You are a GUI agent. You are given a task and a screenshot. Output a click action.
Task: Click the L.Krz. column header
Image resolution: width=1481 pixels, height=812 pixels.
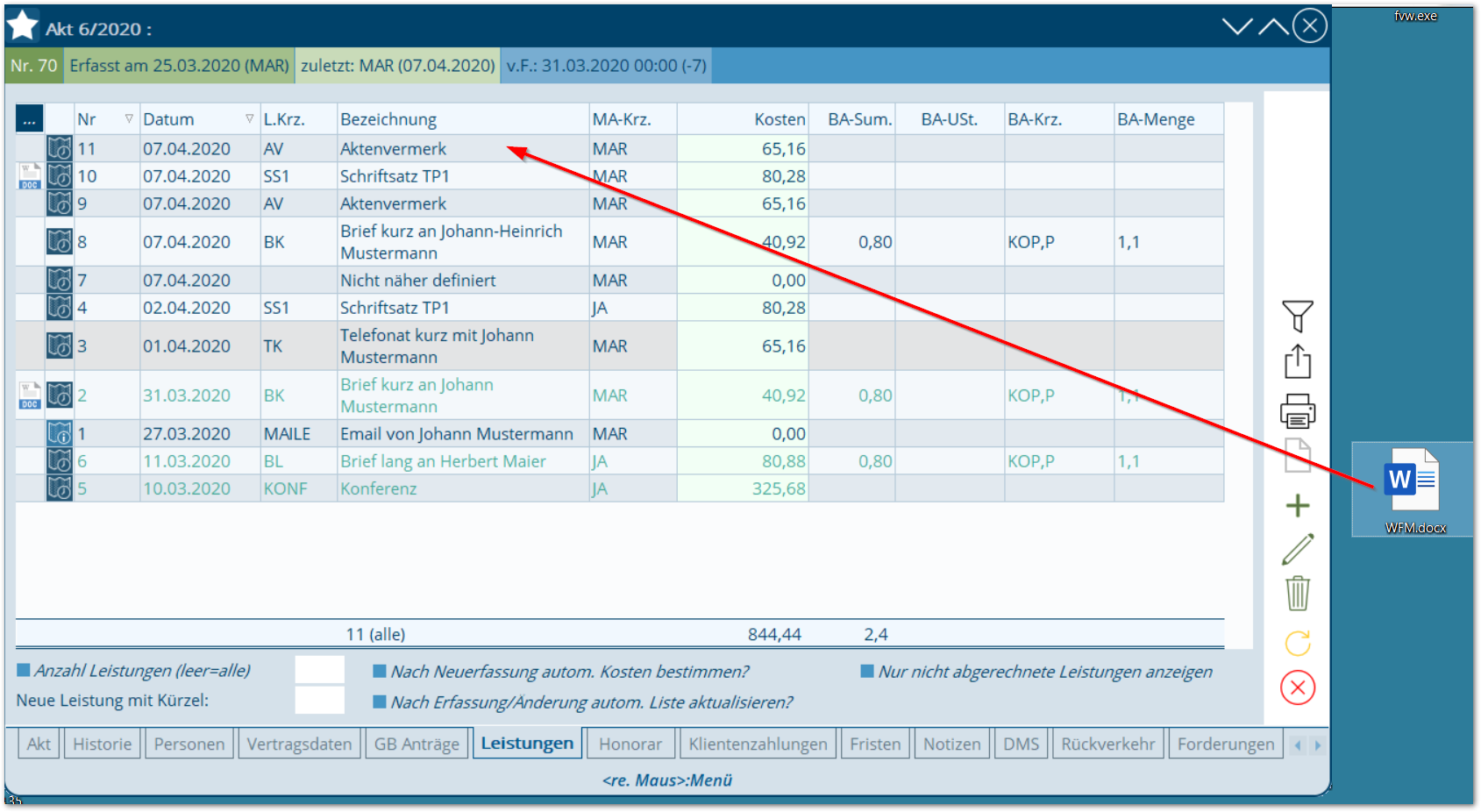point(298,119)
